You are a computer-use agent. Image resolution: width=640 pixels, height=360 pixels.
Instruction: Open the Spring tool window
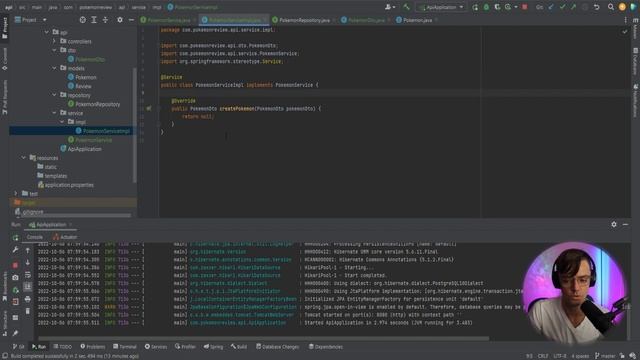click(x=213, y=347)
